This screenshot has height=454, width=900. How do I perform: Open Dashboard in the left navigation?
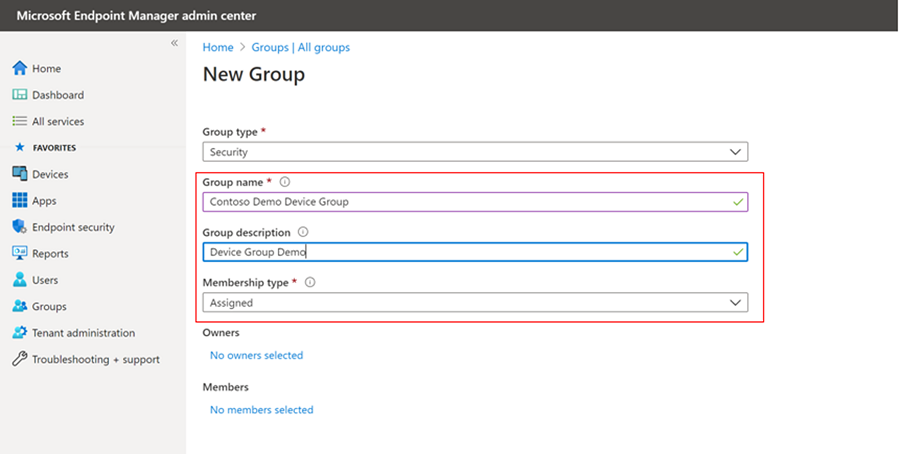point(58,95)
